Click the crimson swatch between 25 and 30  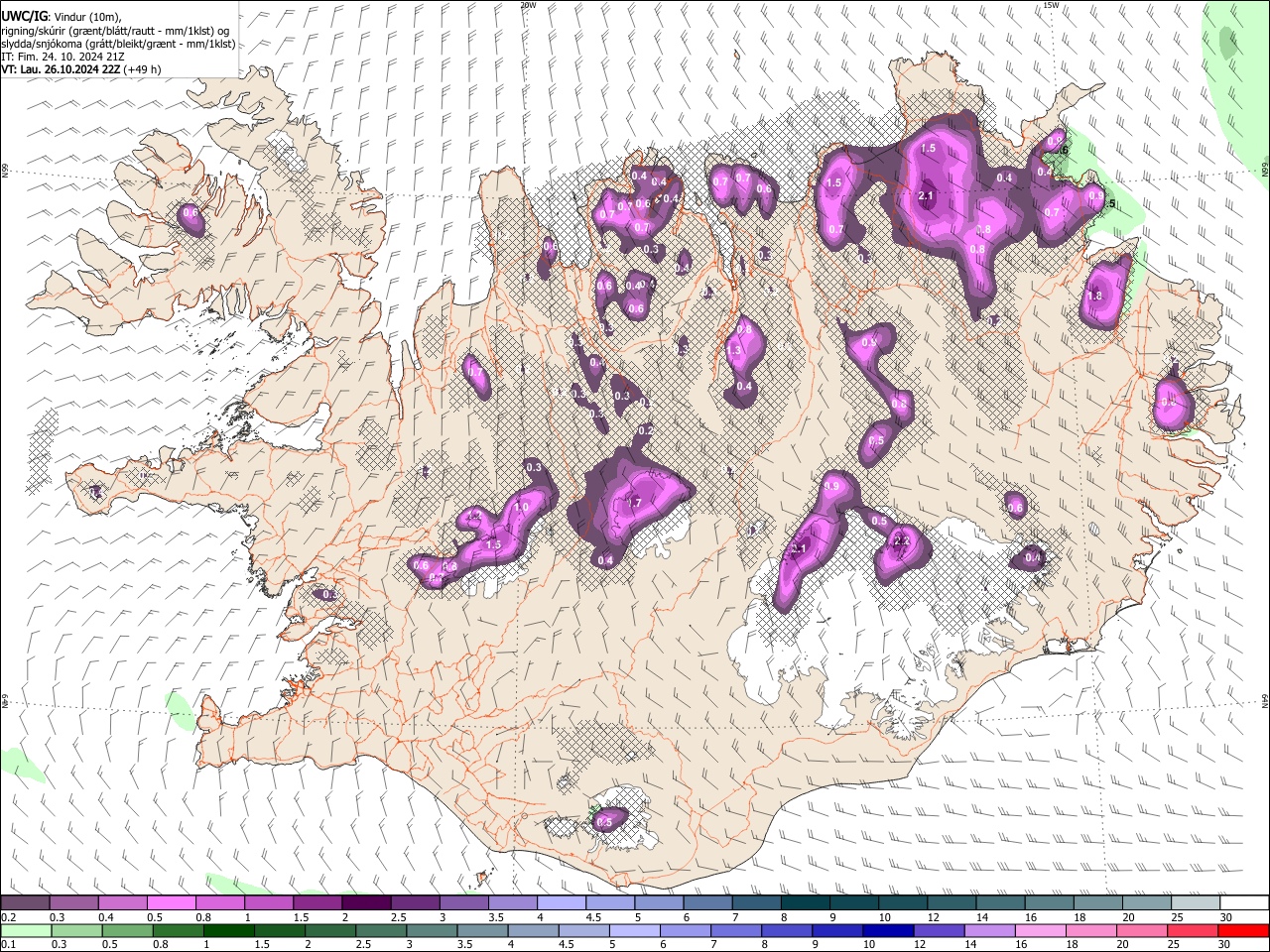[x=1193, y=931]
